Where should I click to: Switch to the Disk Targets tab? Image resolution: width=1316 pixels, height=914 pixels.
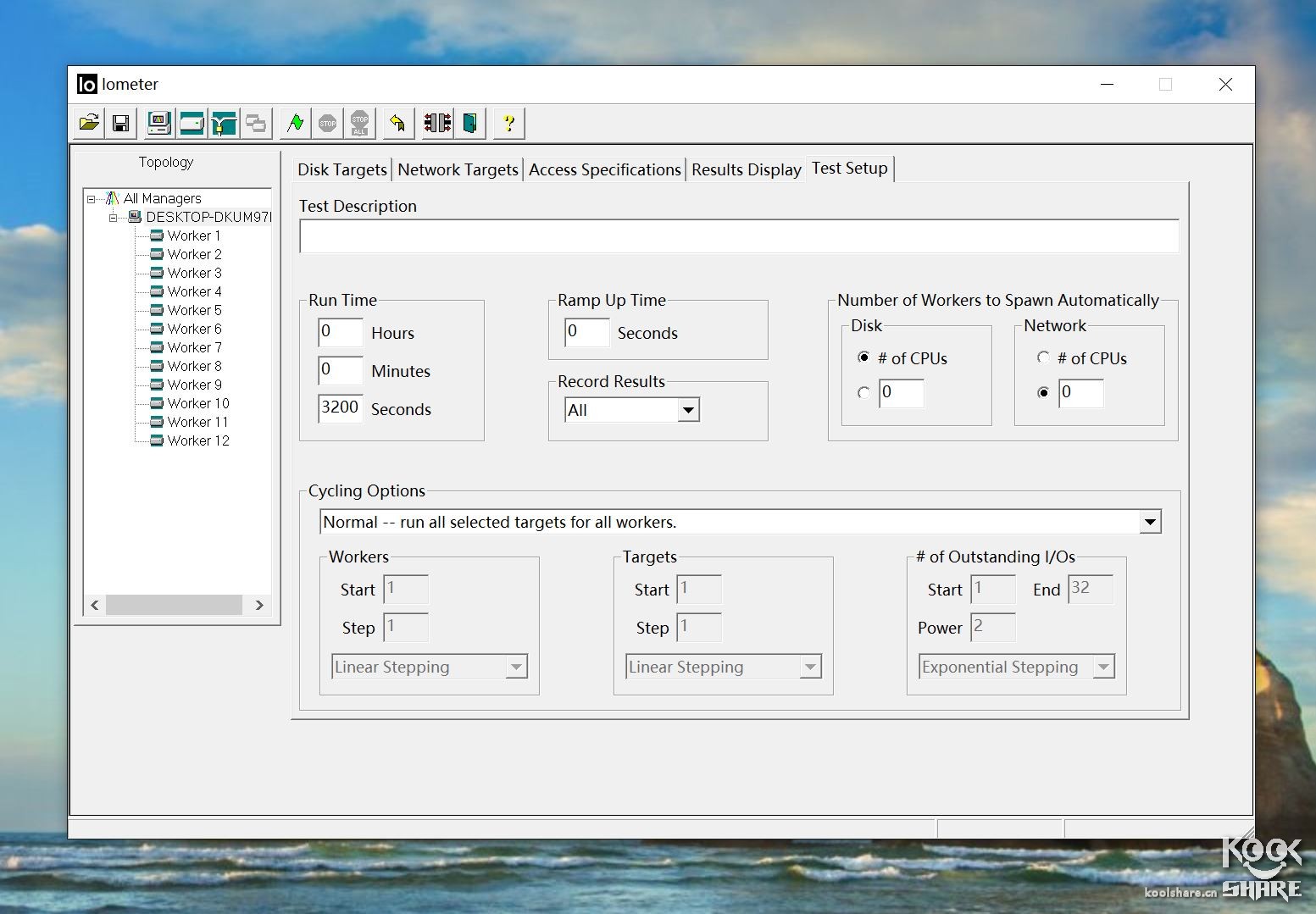pyautogui.click(x=341, y=169)
